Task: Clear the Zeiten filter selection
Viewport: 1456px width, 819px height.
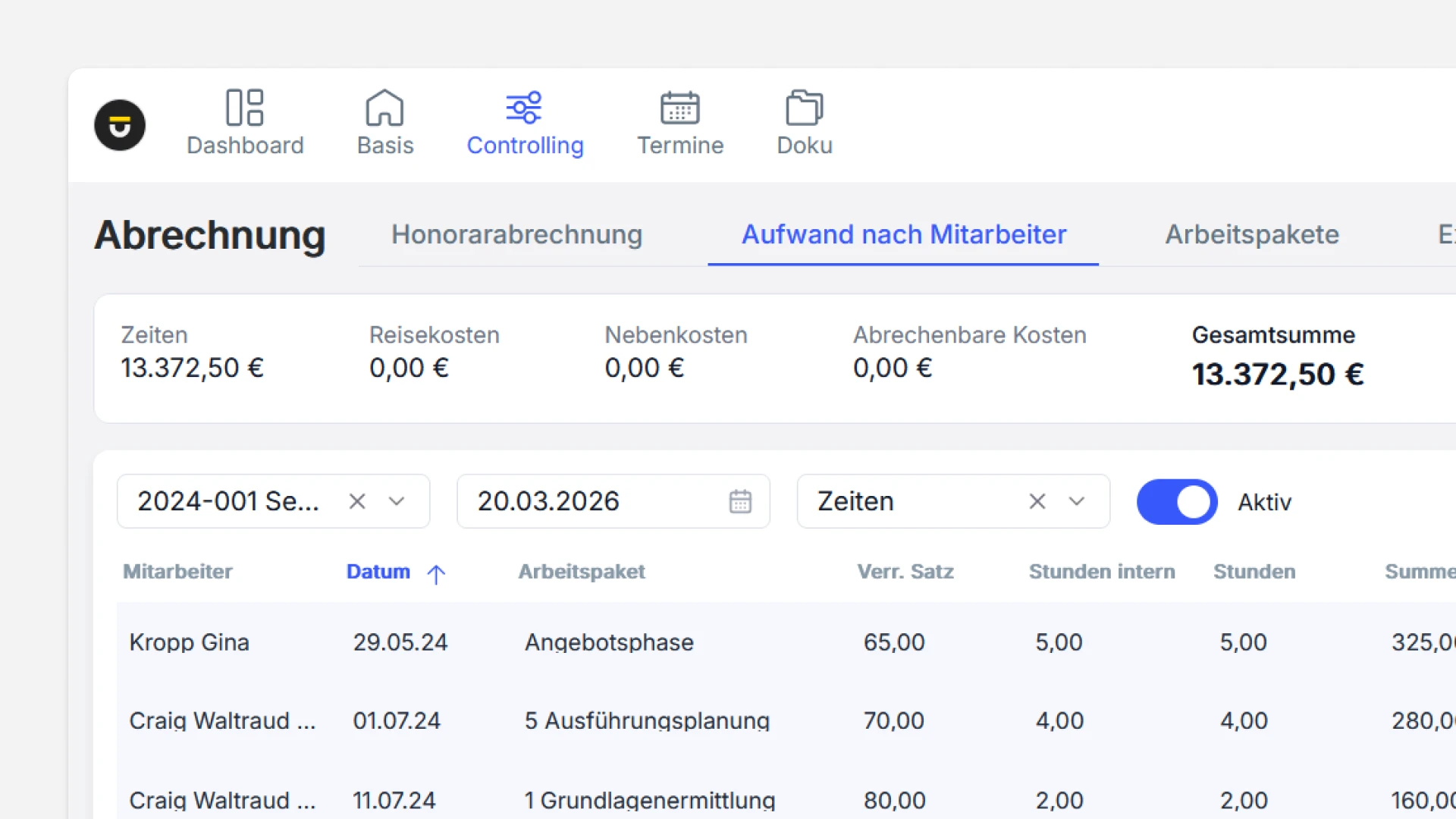Action: (x=1037, y=501)
